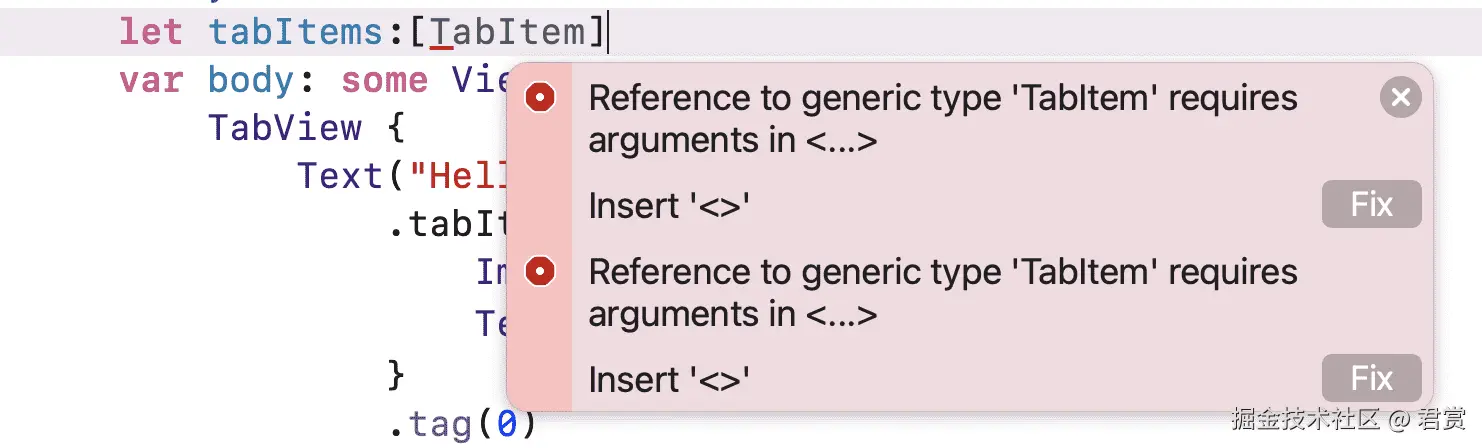1482x448 pixels.
Task: Apply the second Fix button
Action: click(1371, 379)
